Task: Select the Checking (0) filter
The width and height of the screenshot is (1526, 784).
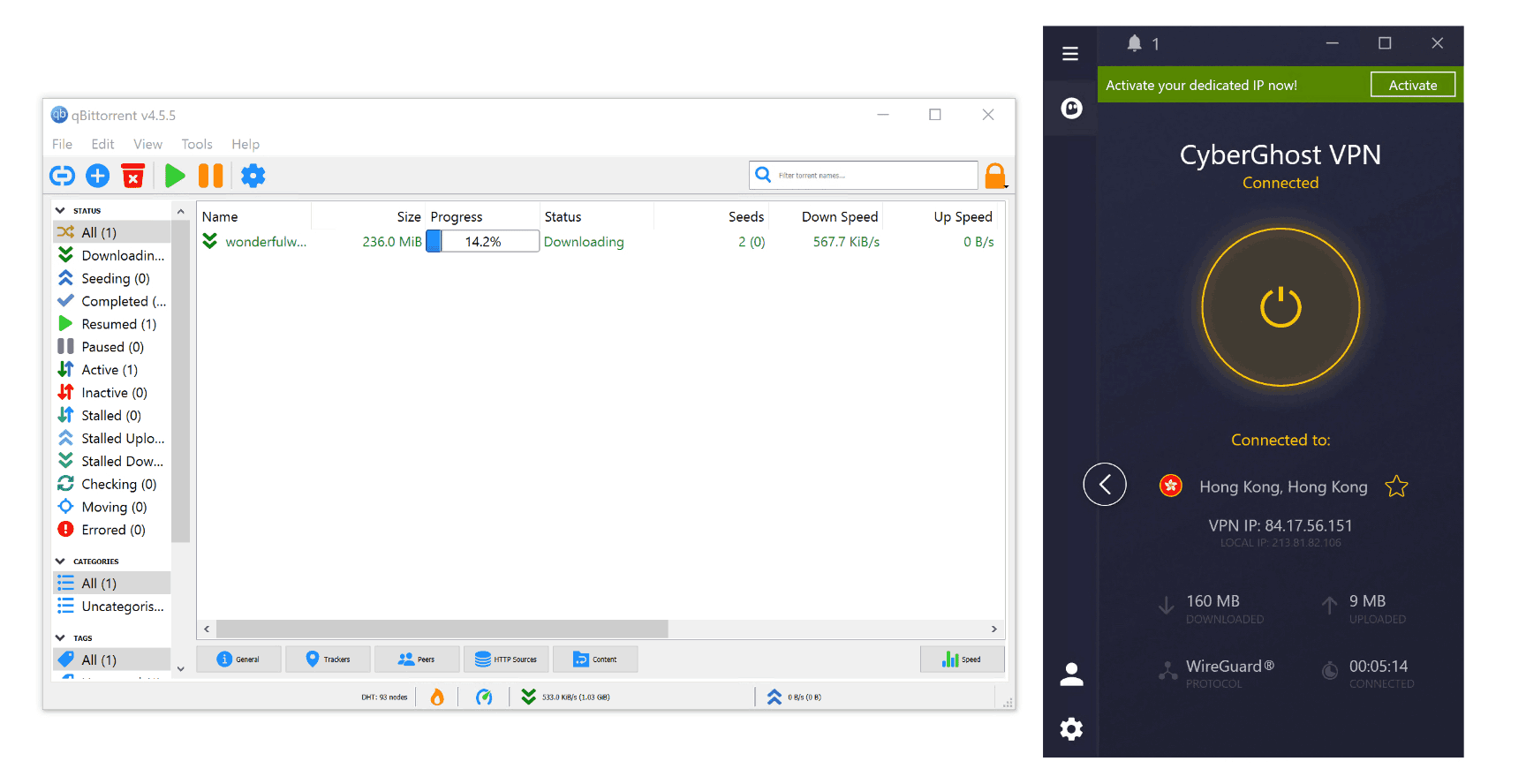Action: pyautogui.click(x=111, y=484)
